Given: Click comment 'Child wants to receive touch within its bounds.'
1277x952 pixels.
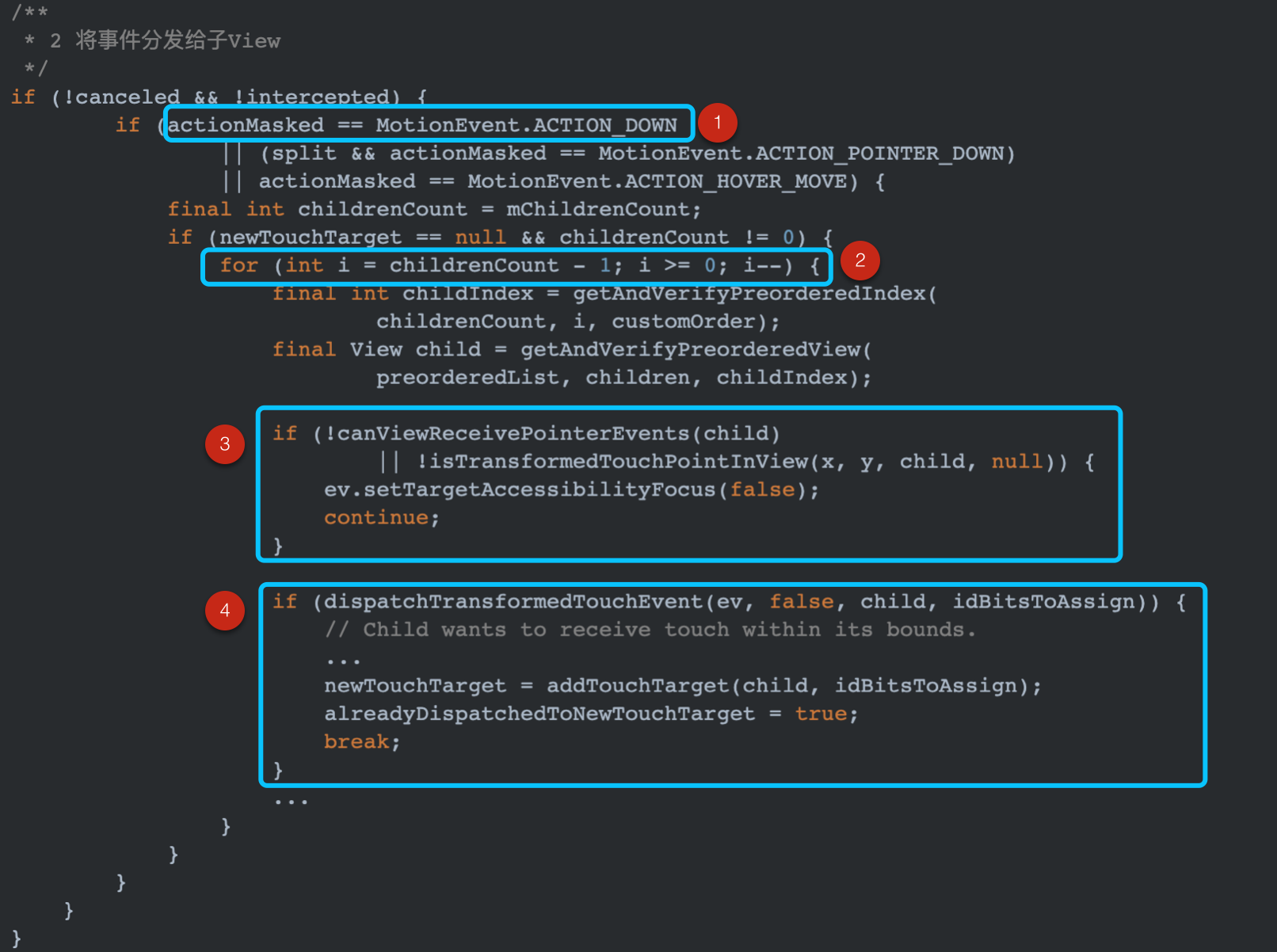Looking at the screenshot, I should point(669,630).
